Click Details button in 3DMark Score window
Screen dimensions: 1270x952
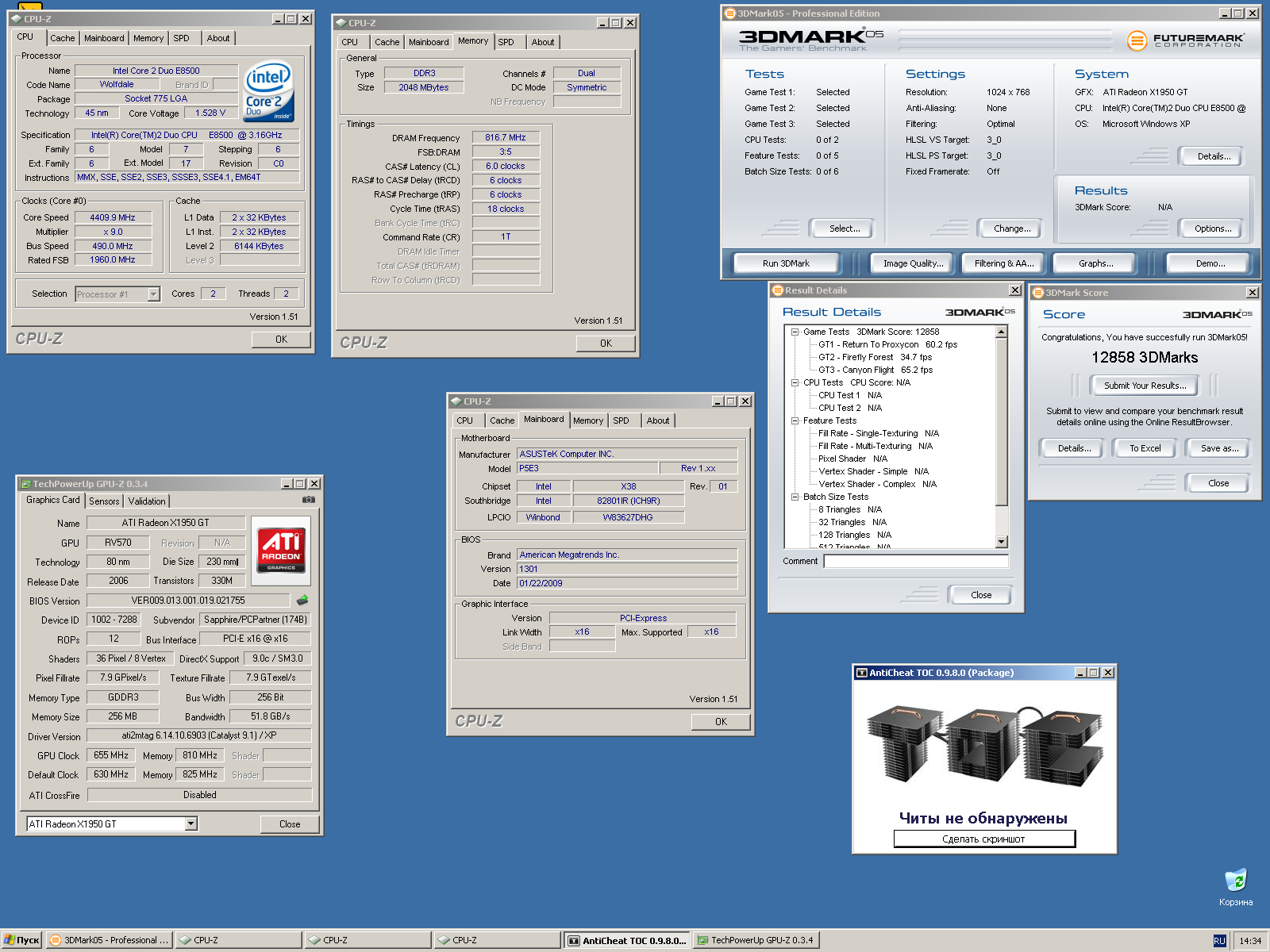[x=1073, y=448]
